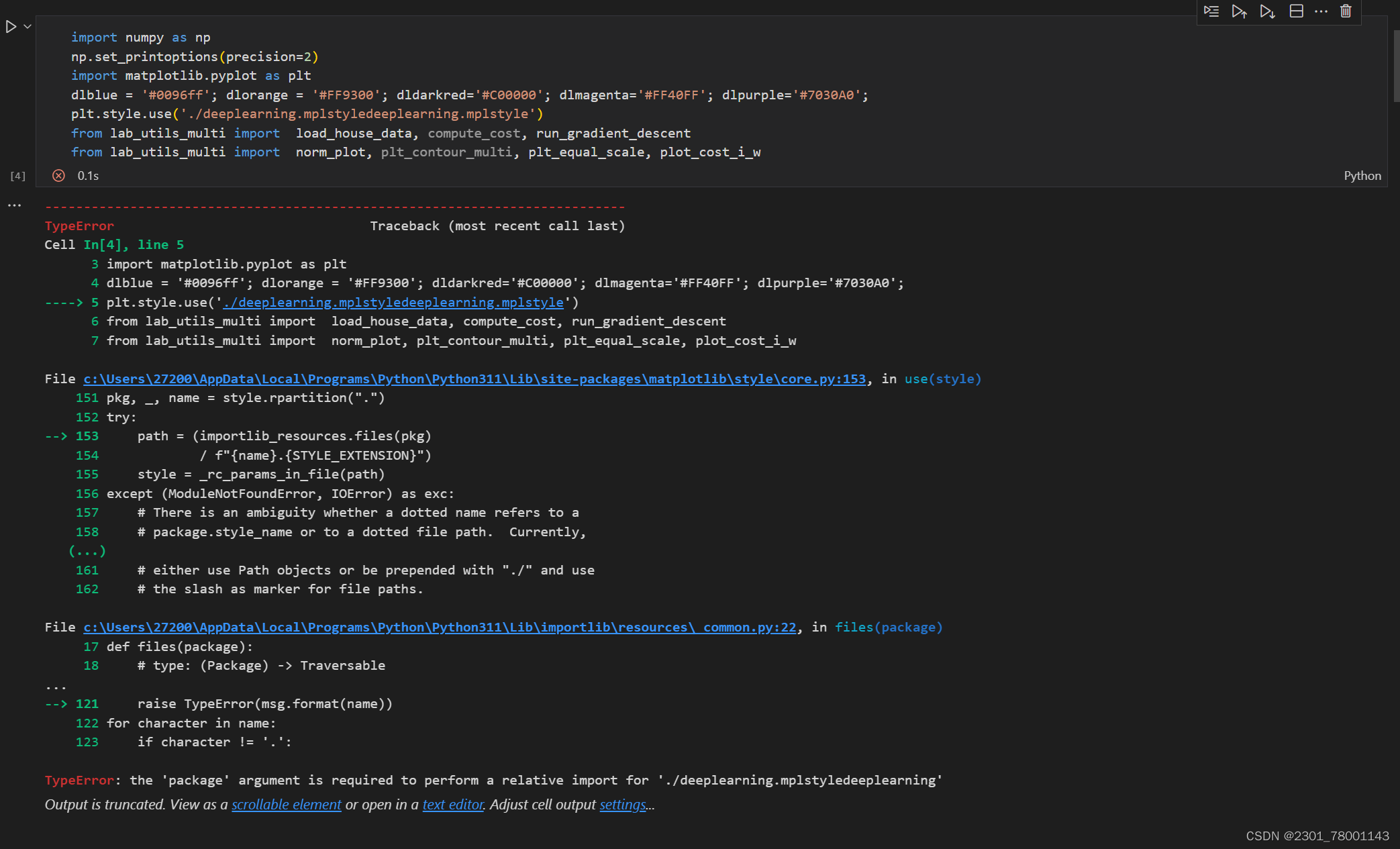Execute cell and below
The image size is (1400, 849).
pyautogui.click(x=1267, y=11)
